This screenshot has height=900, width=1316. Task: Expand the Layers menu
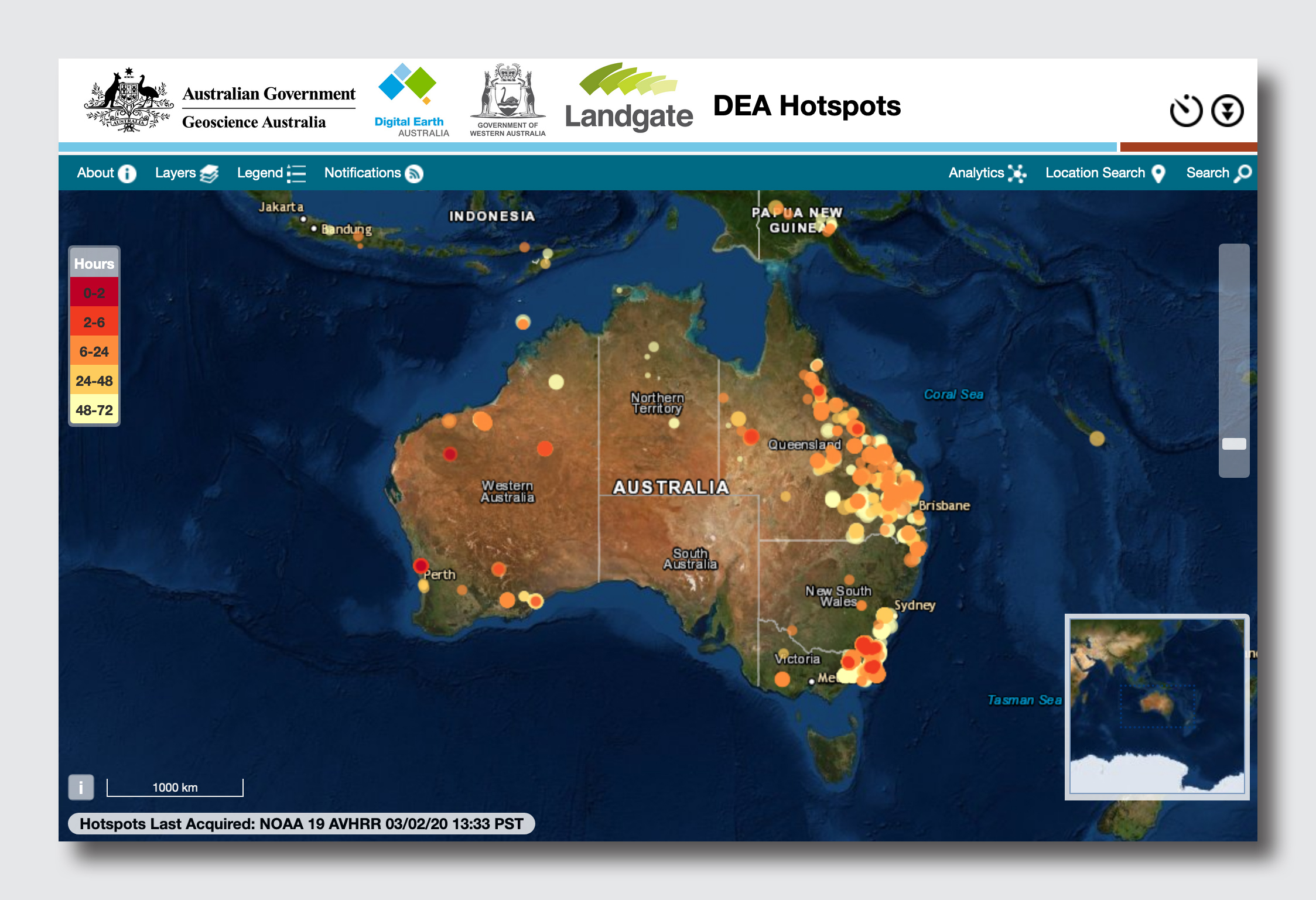175,173
